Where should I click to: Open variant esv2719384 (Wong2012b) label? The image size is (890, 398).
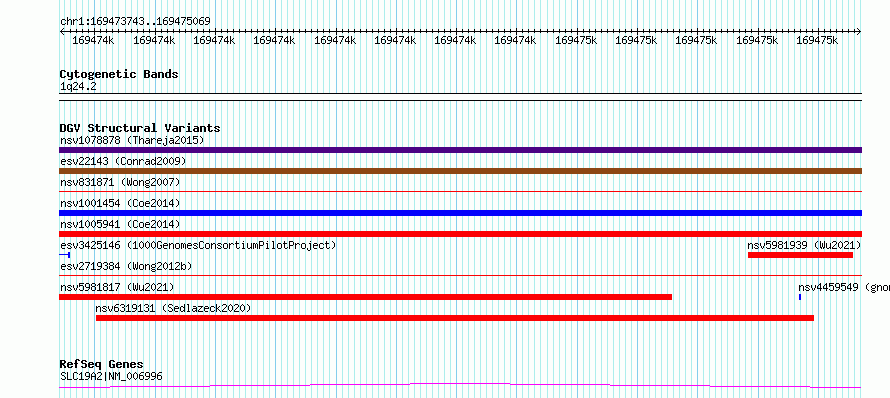(126, 266)
